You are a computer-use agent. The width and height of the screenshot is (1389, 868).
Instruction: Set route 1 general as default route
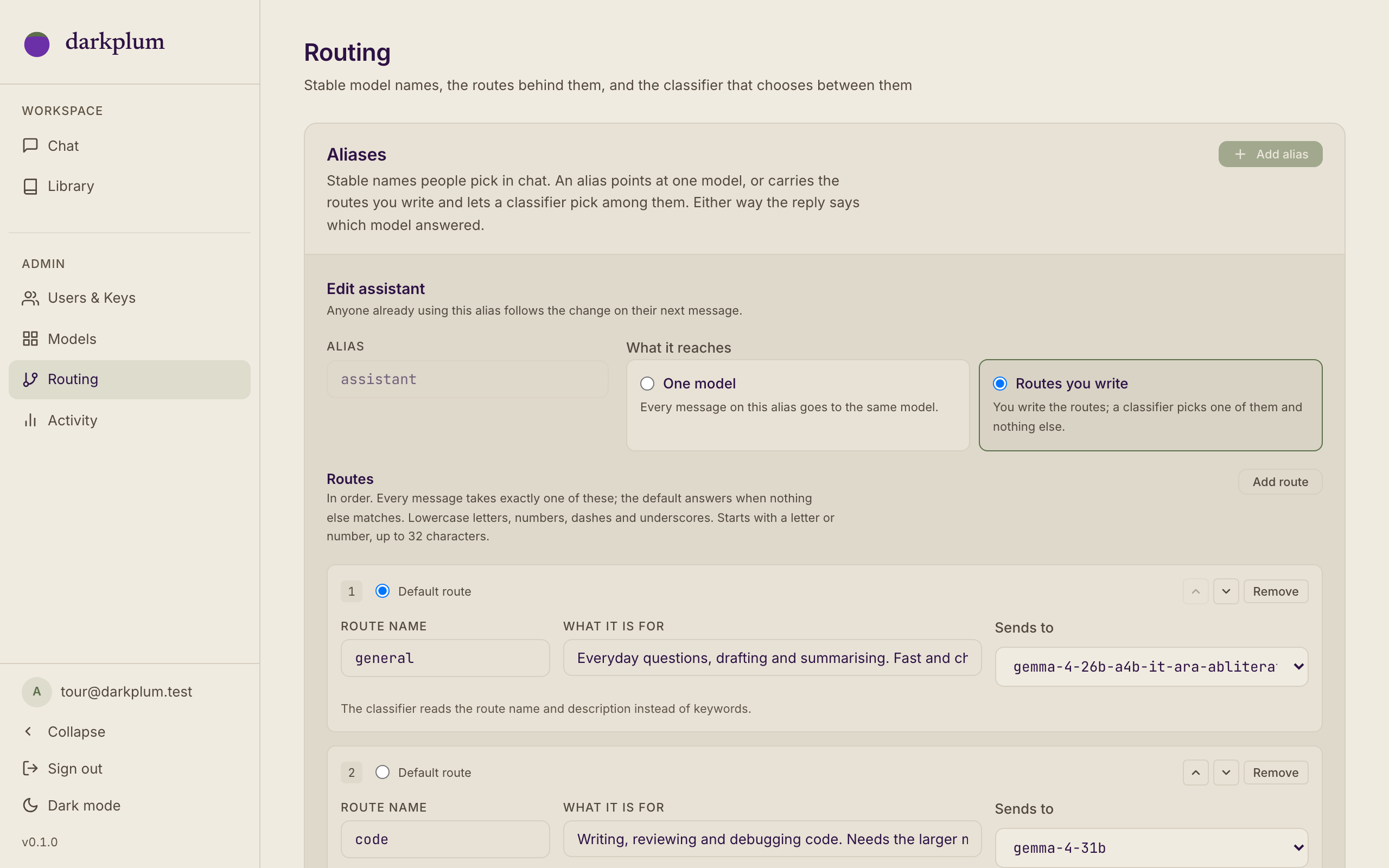pos(383,591)
